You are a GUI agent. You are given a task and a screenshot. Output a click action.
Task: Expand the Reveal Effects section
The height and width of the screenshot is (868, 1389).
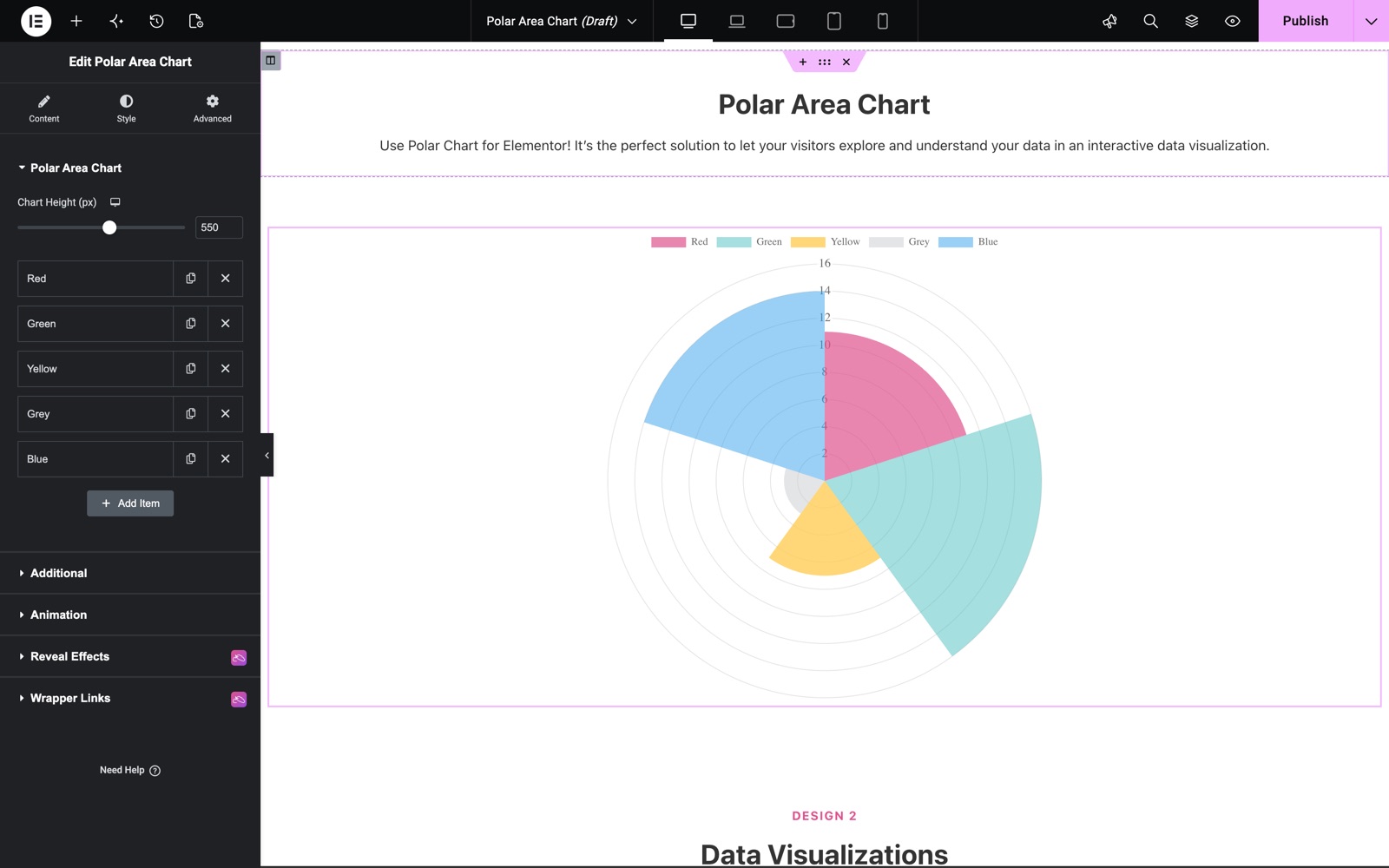[x=130, y=656]
